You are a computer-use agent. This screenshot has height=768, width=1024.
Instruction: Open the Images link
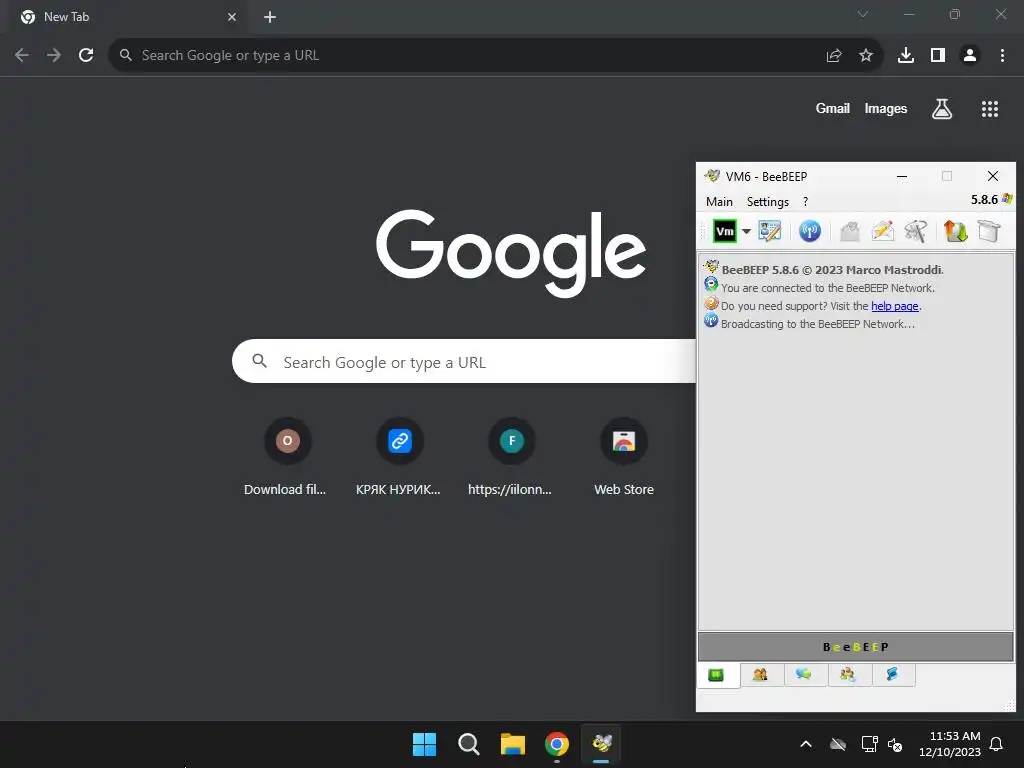886,108
